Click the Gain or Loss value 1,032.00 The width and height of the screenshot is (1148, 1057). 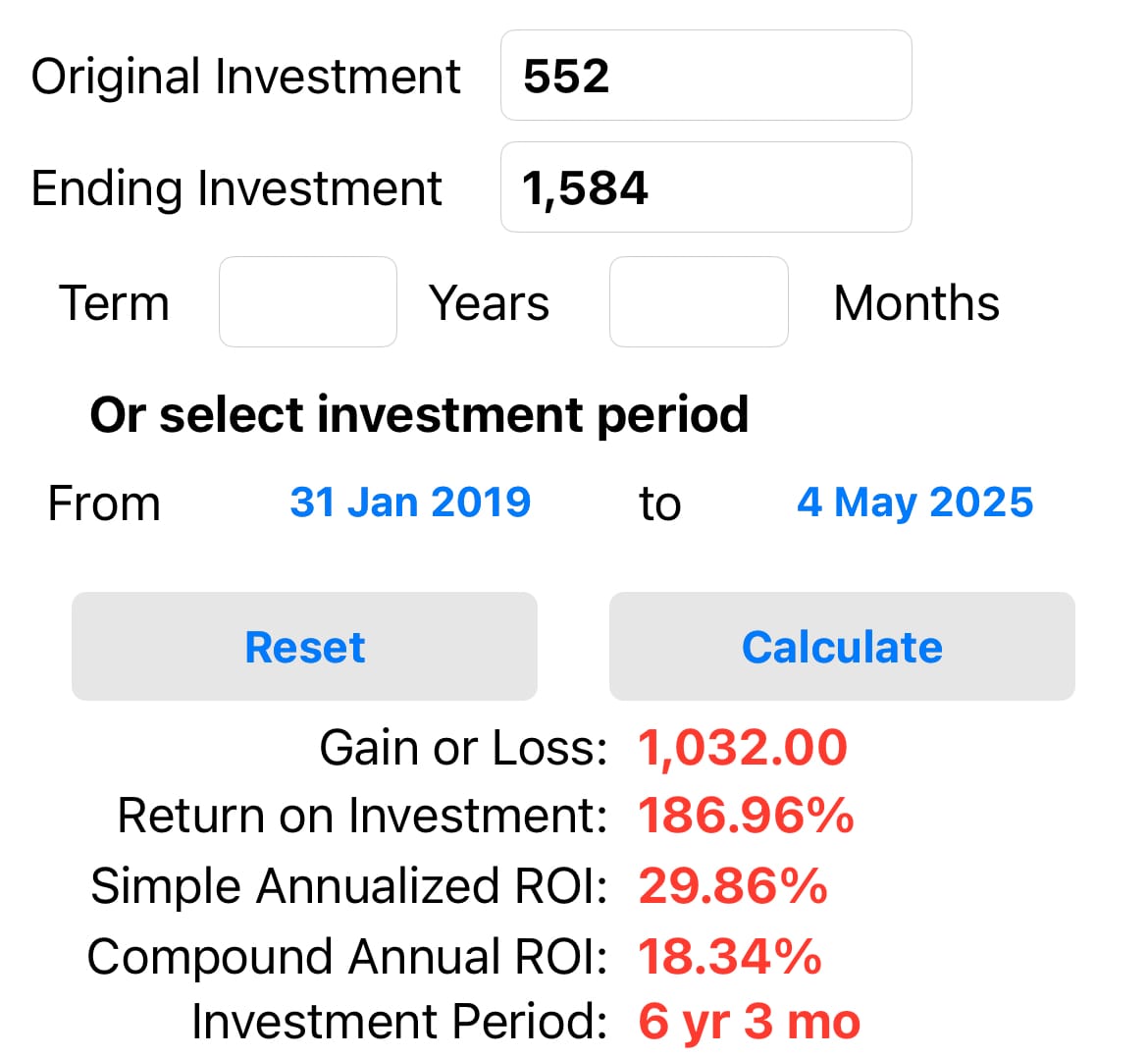point(743,749)
